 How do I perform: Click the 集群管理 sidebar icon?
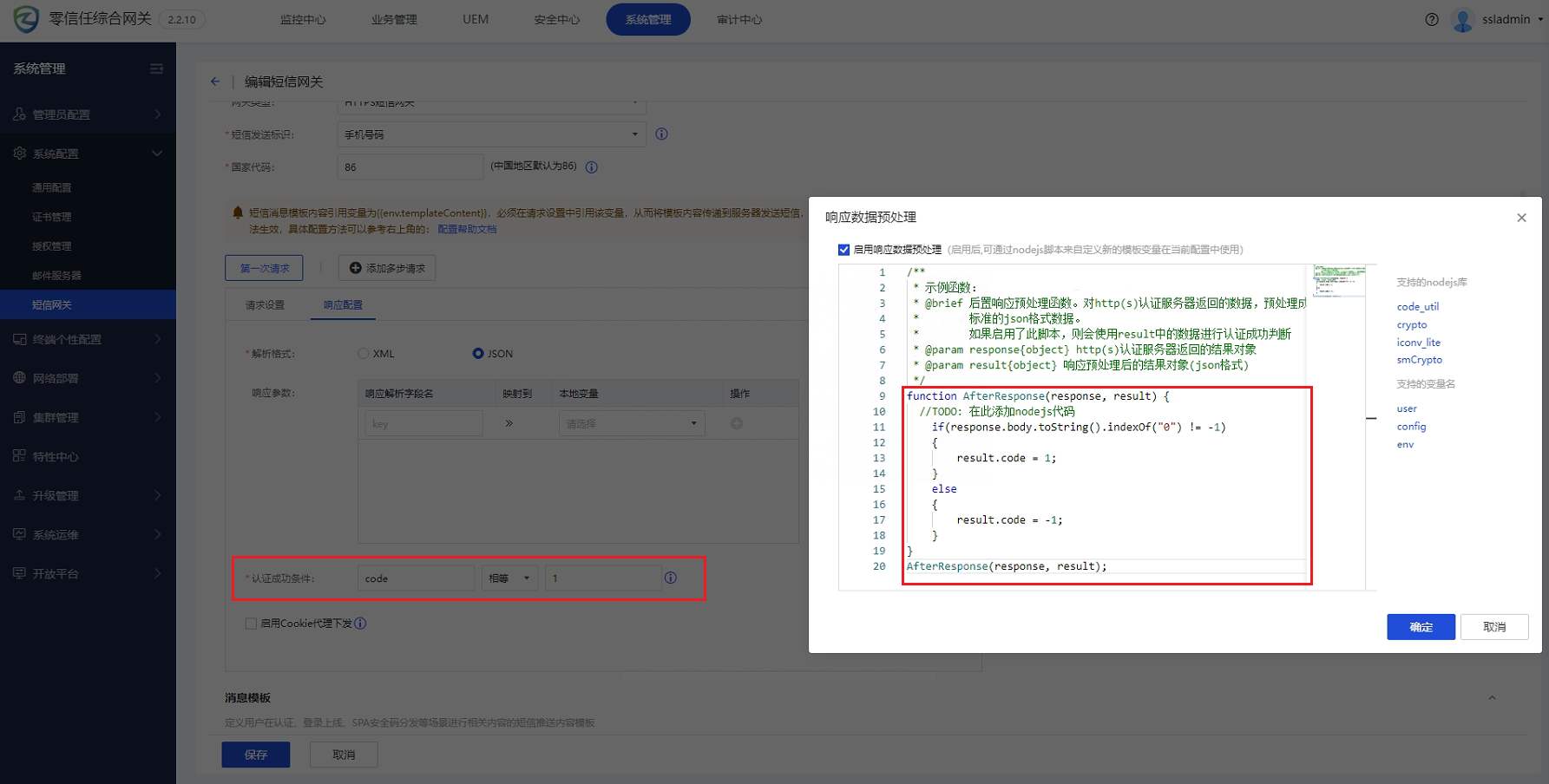click(x=19, y=417)
